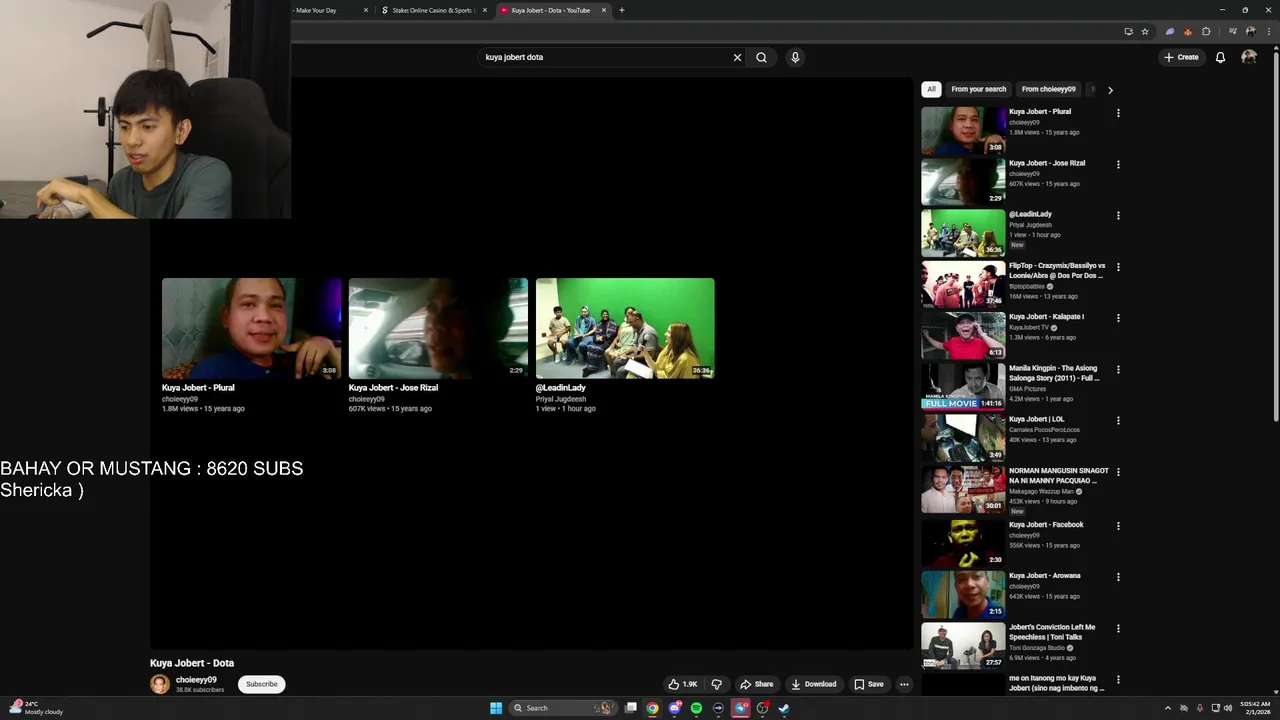The image size is (1280, 720).
Task: Open YouTube notifications bell
Action: (x=1220, y=57)
